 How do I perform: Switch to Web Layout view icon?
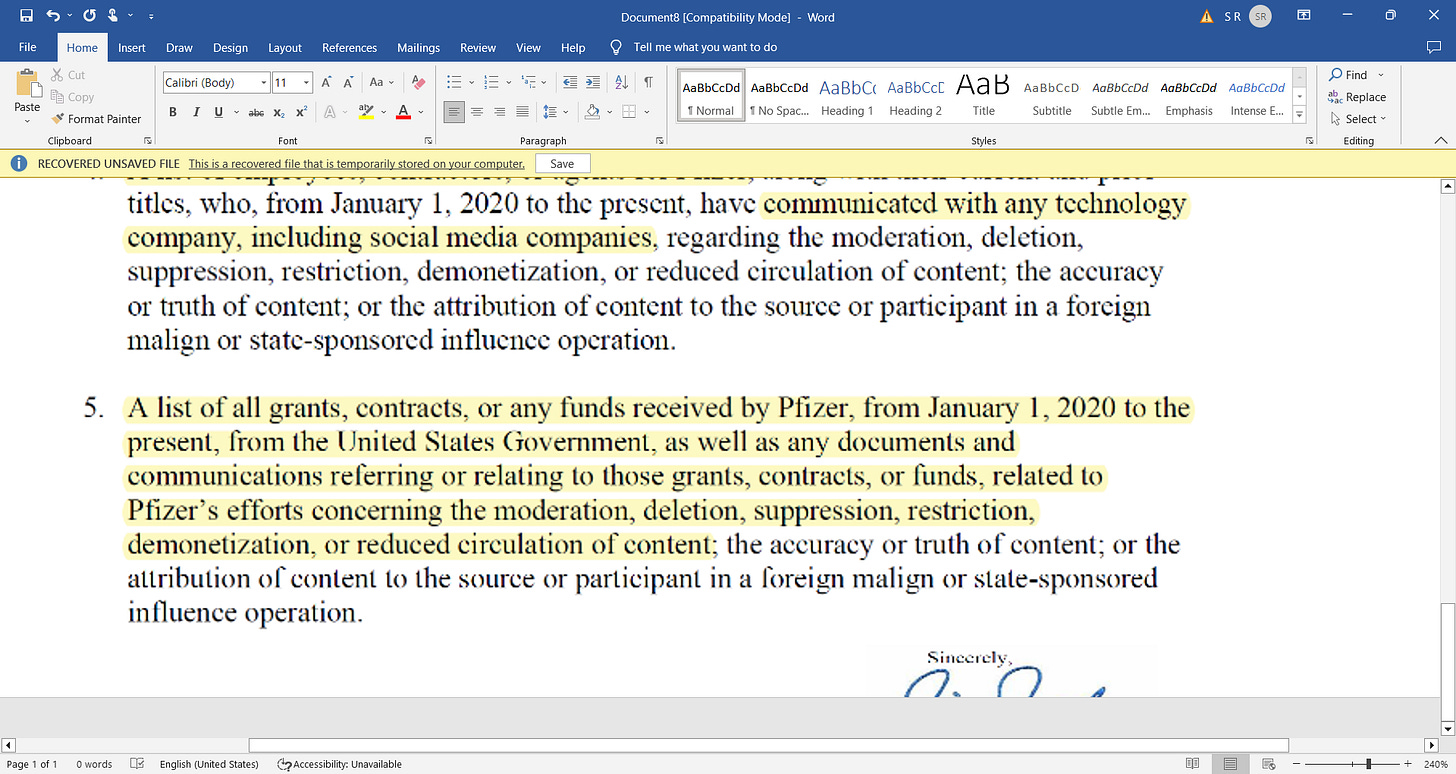coord(1267,764)
